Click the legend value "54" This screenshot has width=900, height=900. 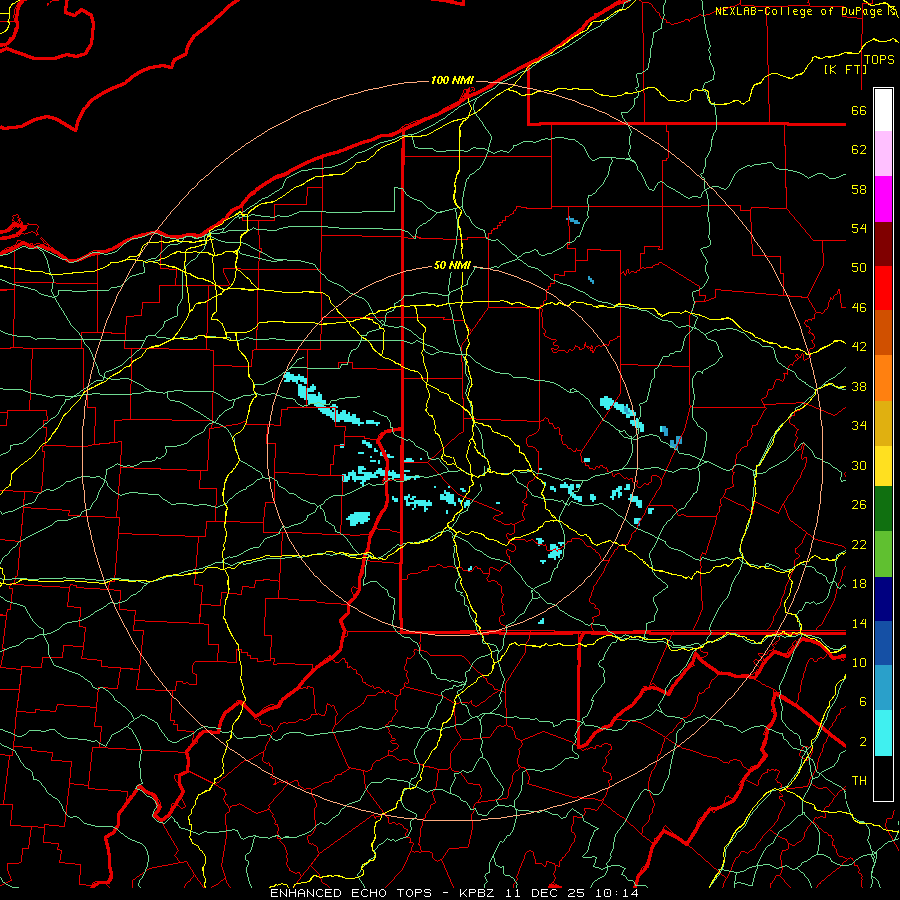[x=859, y=228]
